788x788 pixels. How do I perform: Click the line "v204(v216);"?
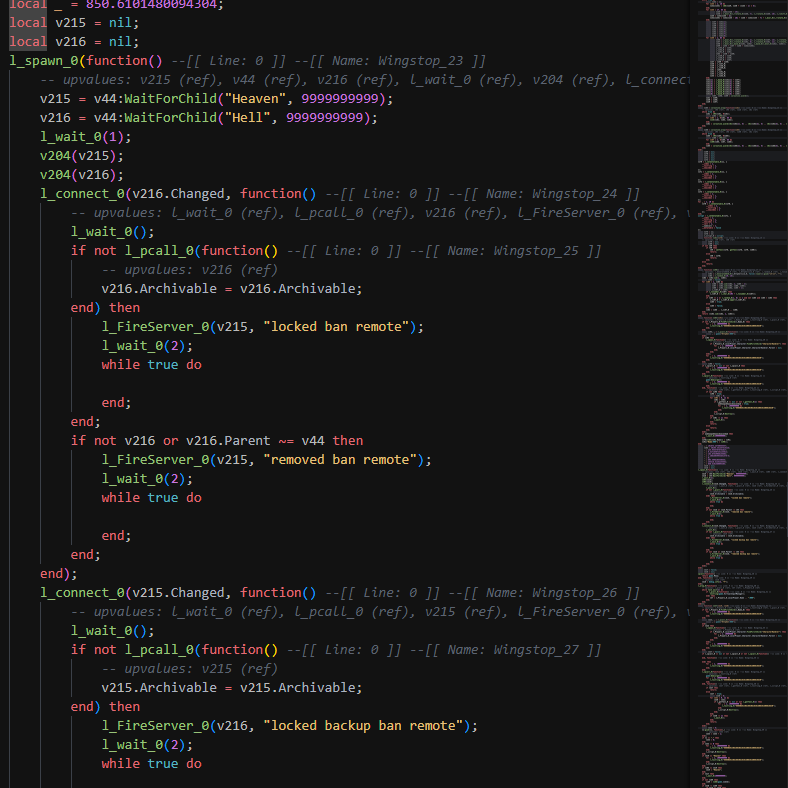[x=81, y=175]
